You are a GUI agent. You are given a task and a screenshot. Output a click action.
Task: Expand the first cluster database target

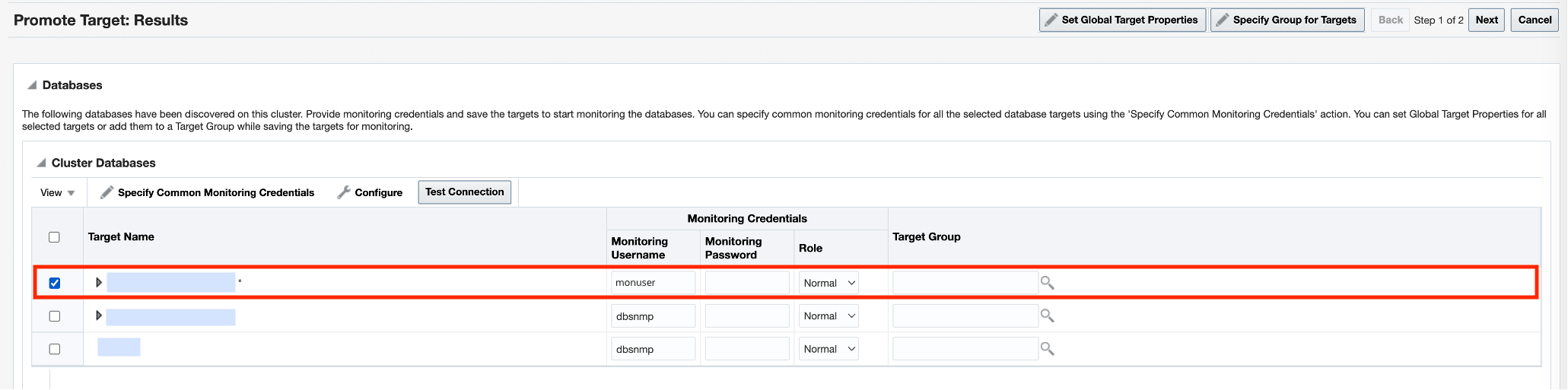(99, 282)
